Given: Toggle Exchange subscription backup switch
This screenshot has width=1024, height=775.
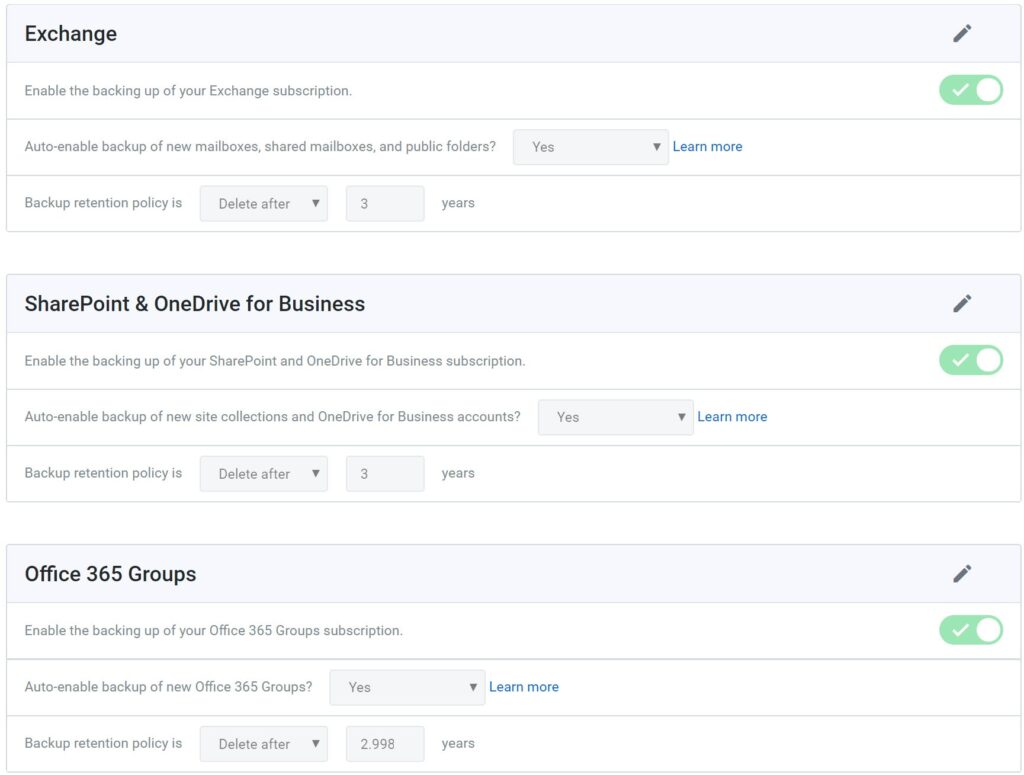Looking at the screenshot, I should (x=971, y=90).
